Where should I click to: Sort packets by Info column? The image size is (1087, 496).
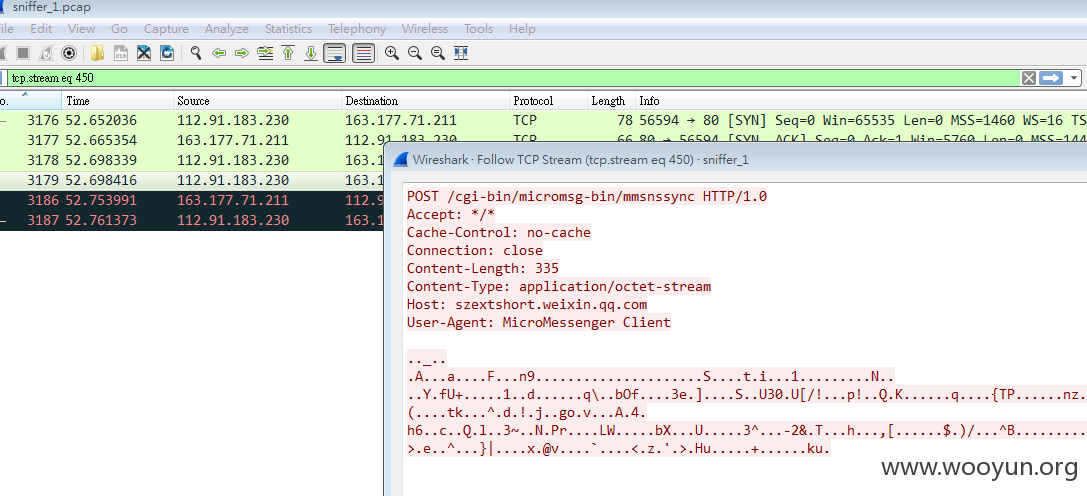coord(860,101)
